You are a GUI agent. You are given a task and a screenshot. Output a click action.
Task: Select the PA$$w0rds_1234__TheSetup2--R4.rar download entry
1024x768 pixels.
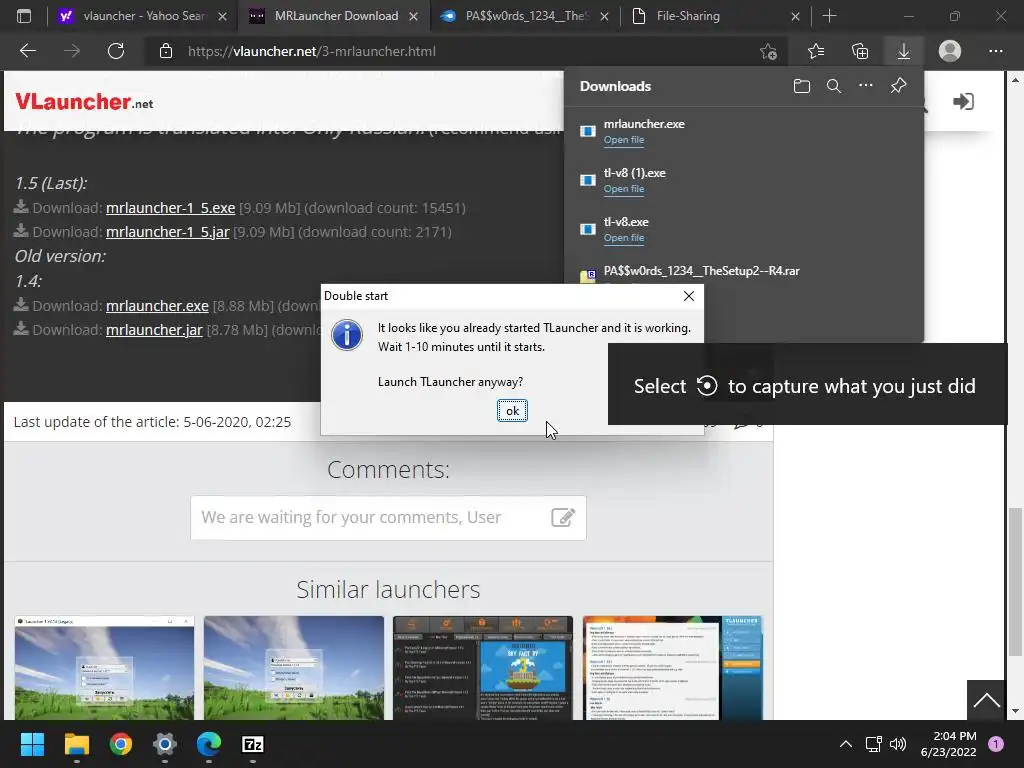point(701,270)
